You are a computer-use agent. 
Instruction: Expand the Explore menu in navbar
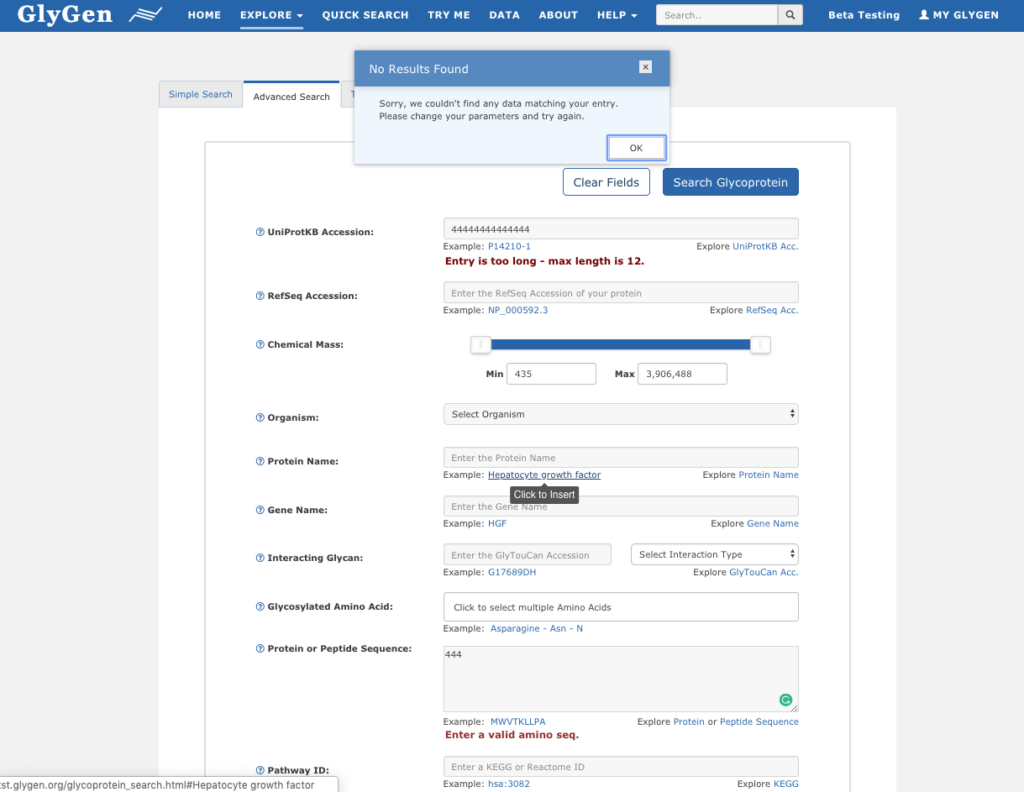click(271, 15)
